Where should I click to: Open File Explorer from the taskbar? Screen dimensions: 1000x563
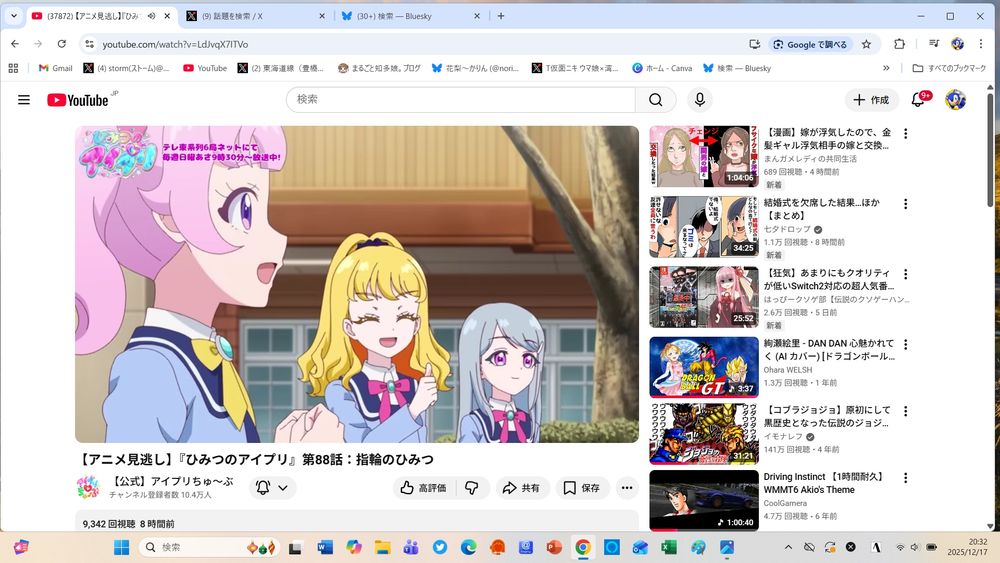(x=382, y=547)
